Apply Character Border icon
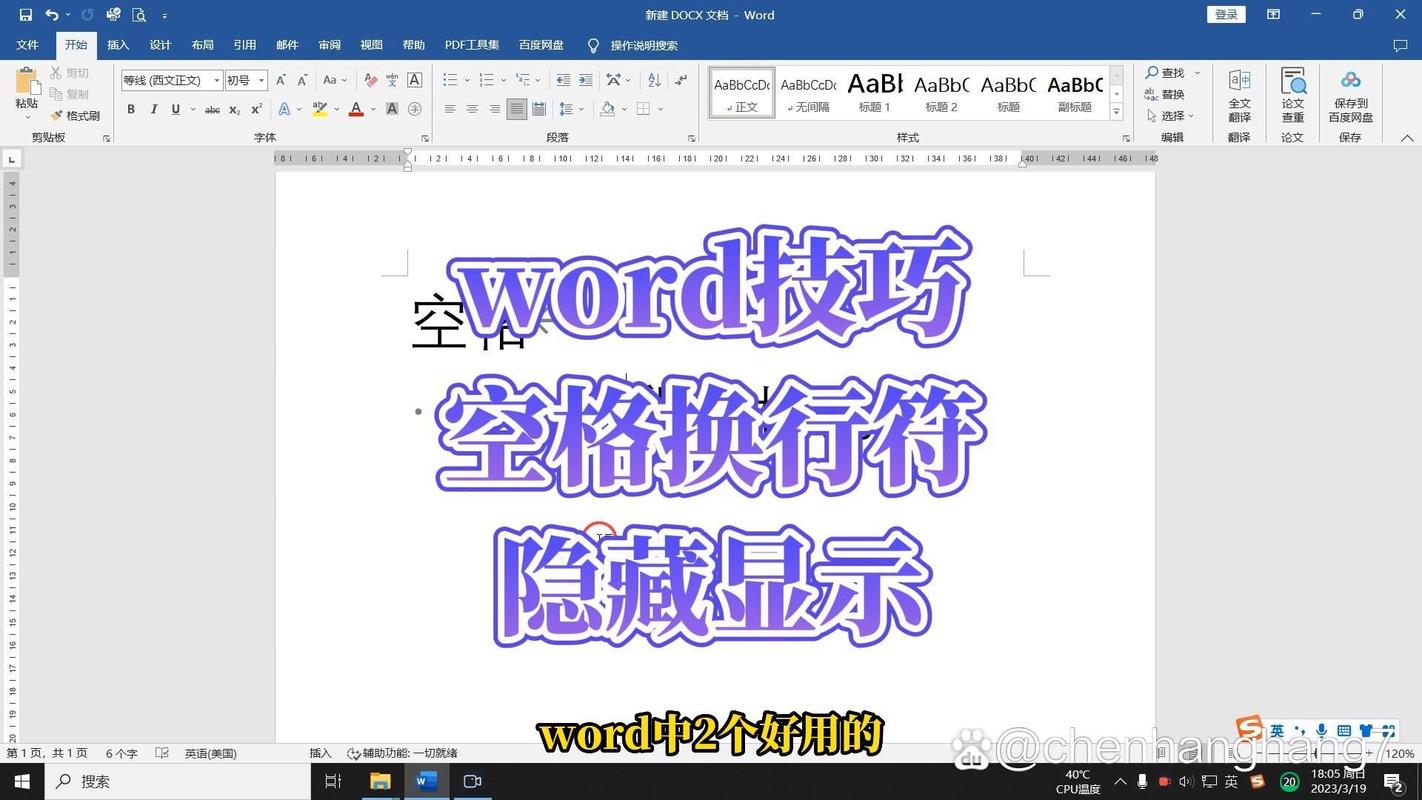This screenshot has height=800, width=1422. (415, 80)
